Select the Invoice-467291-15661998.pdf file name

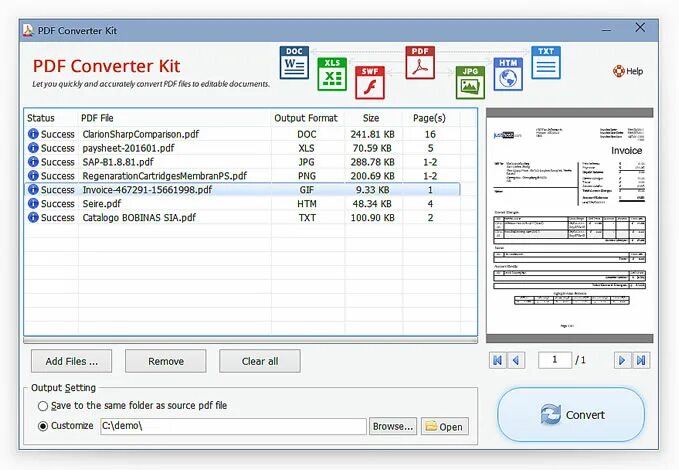147,190
